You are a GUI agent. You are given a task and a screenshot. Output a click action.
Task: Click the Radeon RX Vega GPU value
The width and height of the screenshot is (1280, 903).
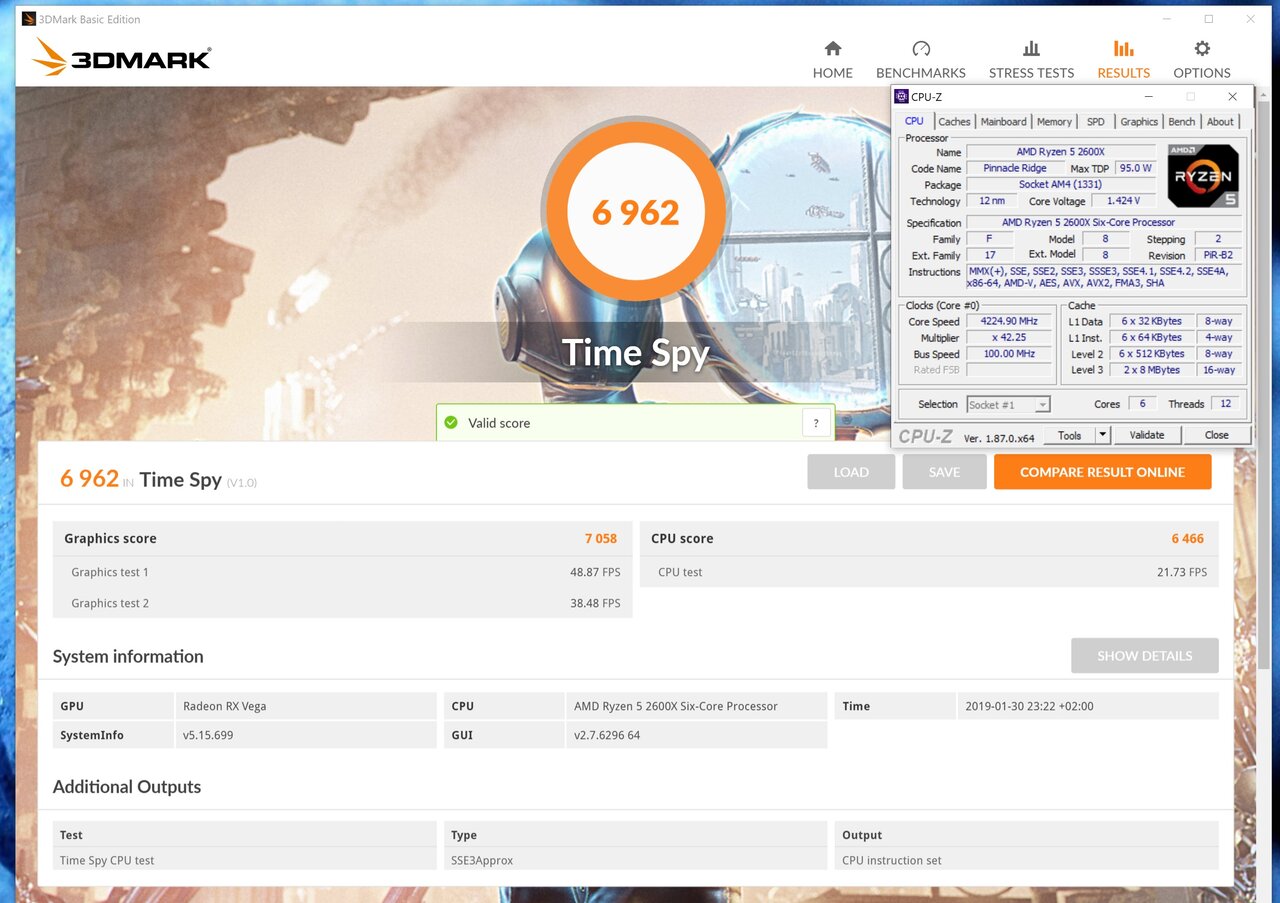coord(306,706)
